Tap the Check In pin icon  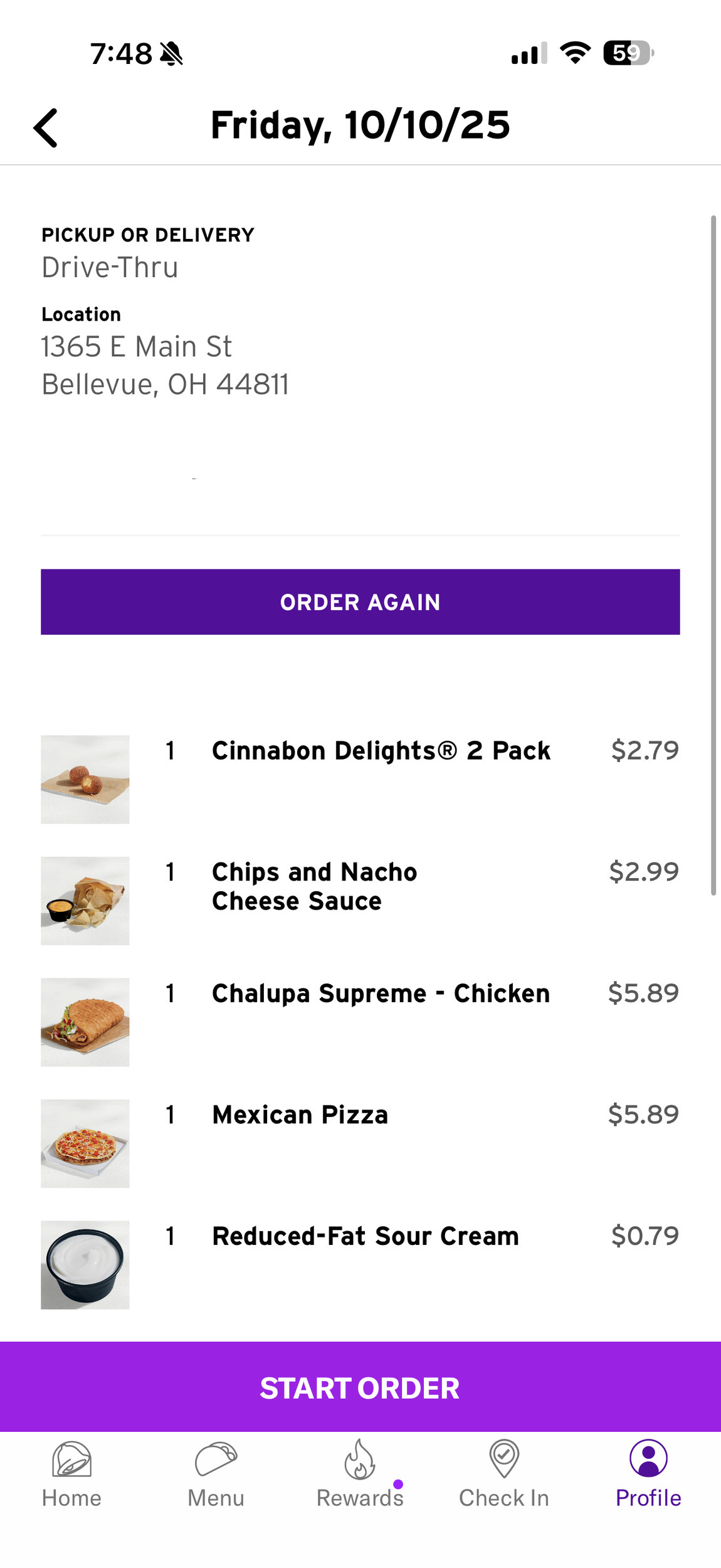tap(504, 1459)
